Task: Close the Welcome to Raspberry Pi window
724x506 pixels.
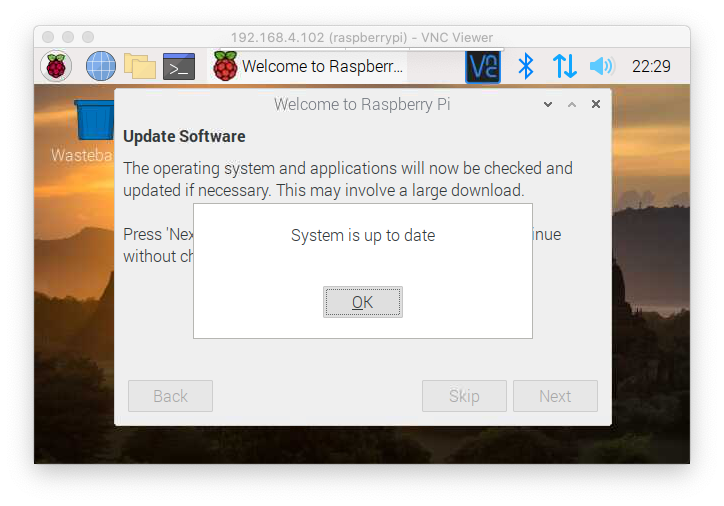Action: tap(596, 104)
